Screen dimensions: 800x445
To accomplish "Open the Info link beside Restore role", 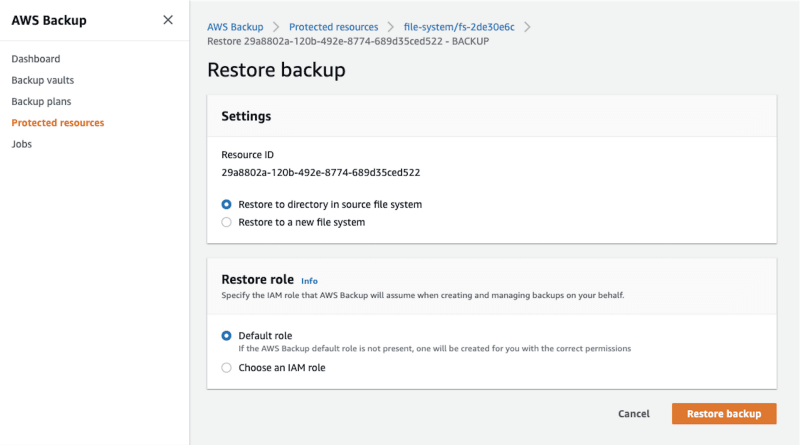I will tap(309, 281).
